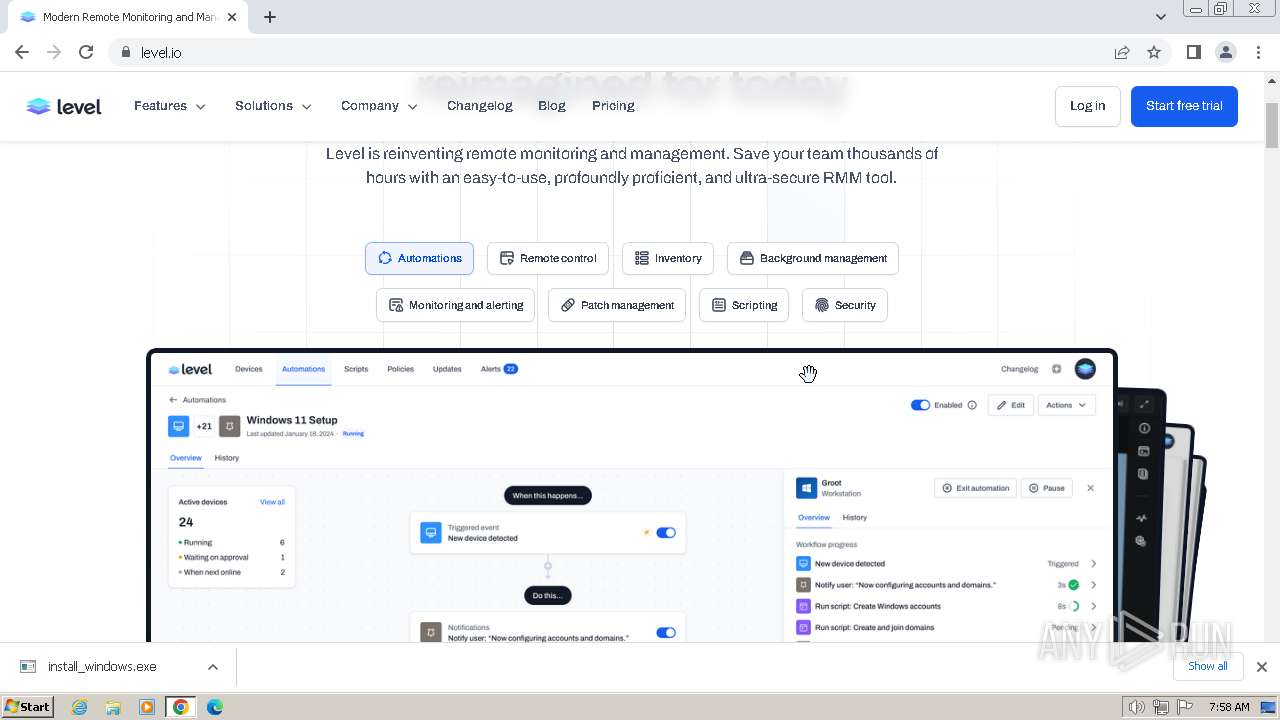
Task: Bookmark this page with the star icon
Action: [x=1154, y=52]
